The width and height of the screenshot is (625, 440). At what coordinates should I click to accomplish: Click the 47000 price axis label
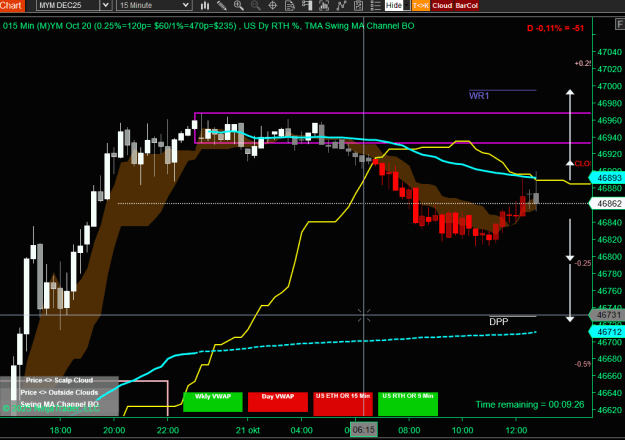609,86
